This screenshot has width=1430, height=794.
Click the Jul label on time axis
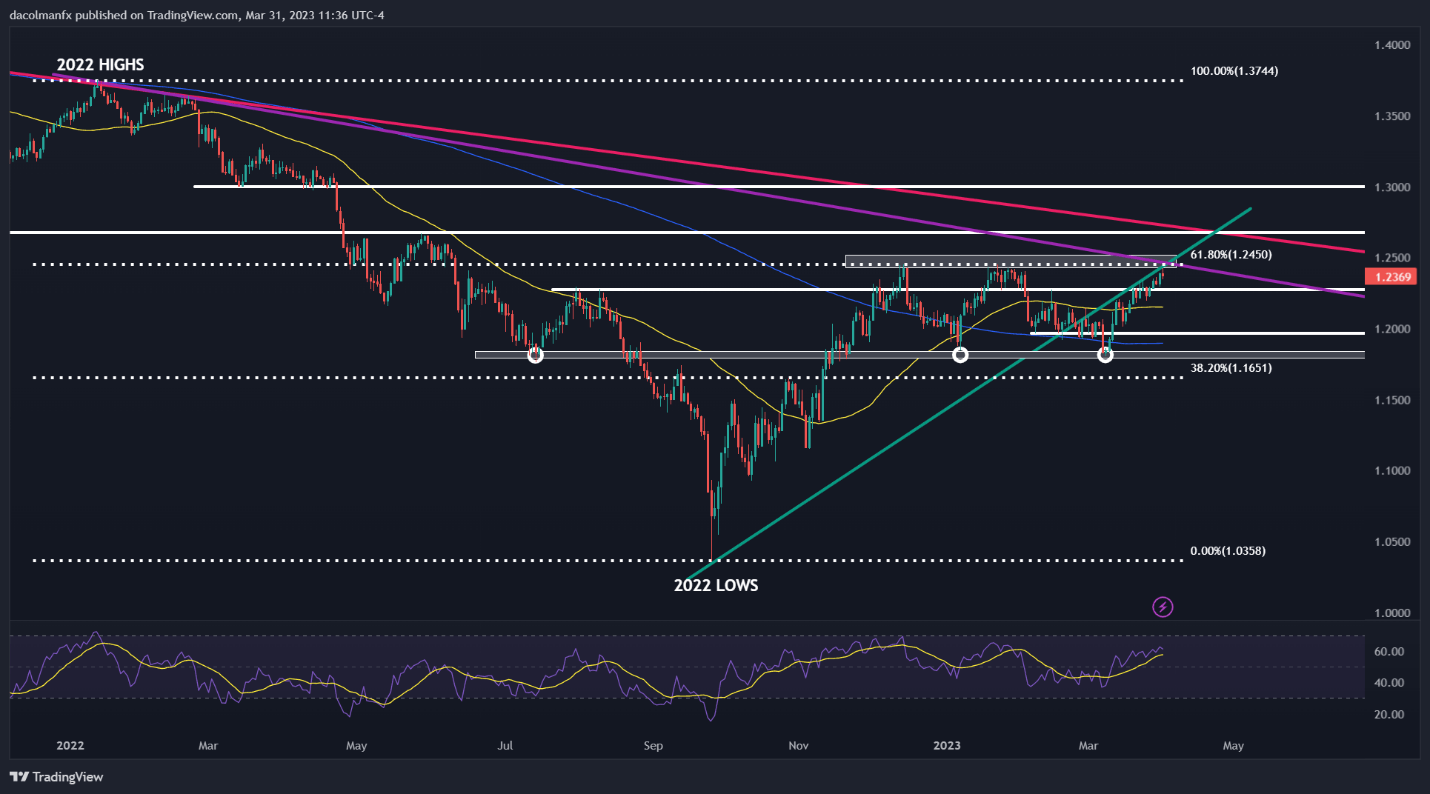coord(506,745)
